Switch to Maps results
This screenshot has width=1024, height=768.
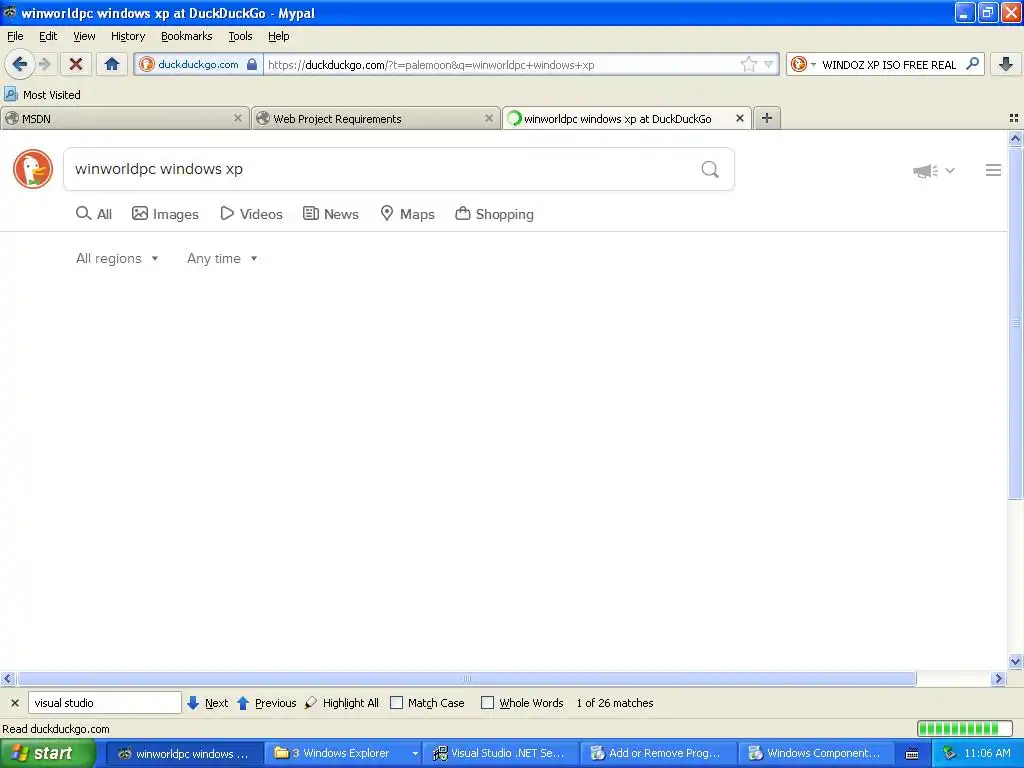coord(408,214)
